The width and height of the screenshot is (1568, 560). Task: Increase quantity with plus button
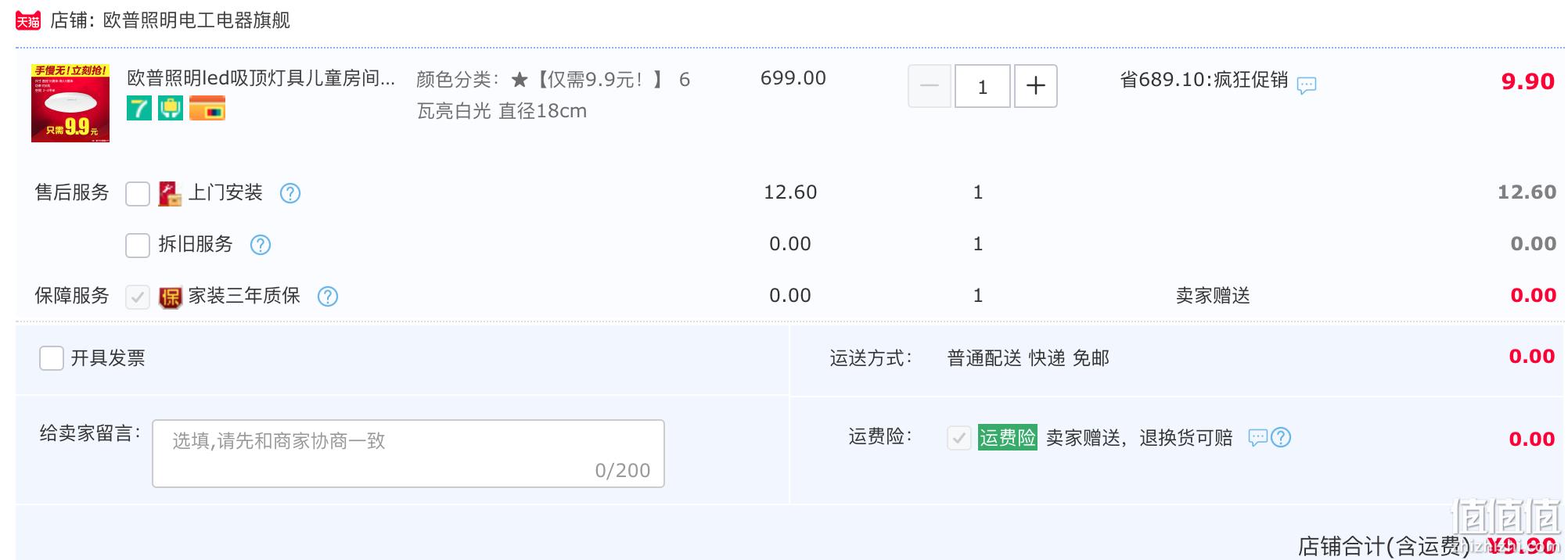1035,86
